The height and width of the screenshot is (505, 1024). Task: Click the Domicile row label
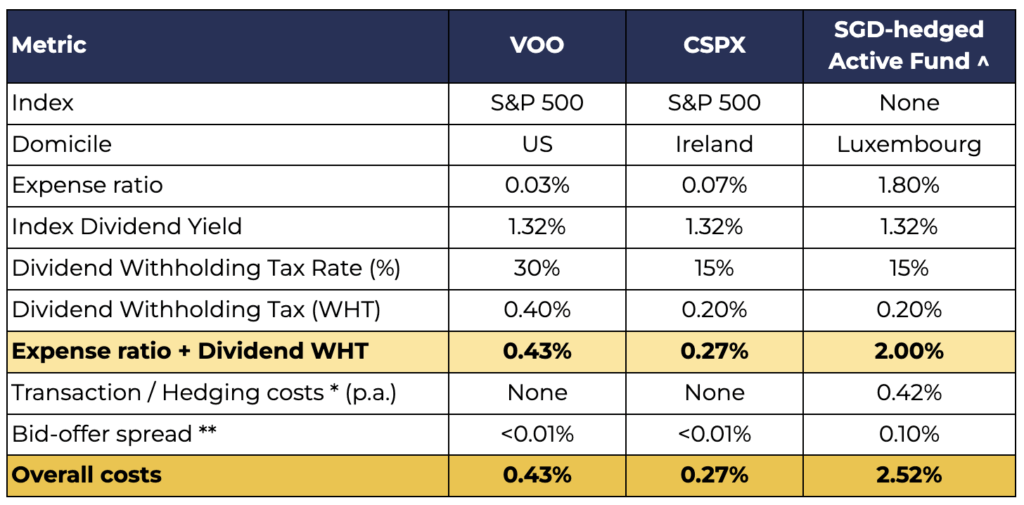pyautogui.click(x=62, y=144)
